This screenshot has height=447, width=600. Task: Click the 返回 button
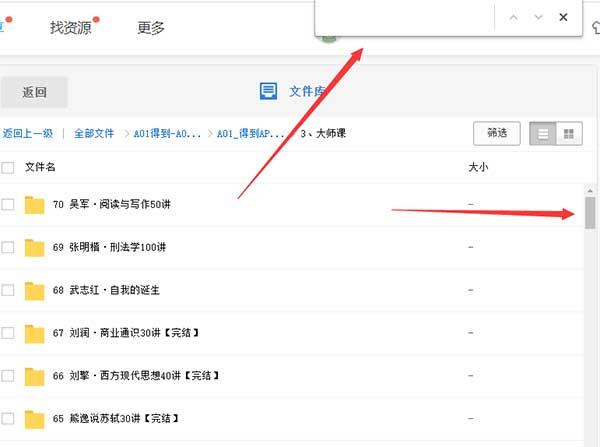[34, 92]
